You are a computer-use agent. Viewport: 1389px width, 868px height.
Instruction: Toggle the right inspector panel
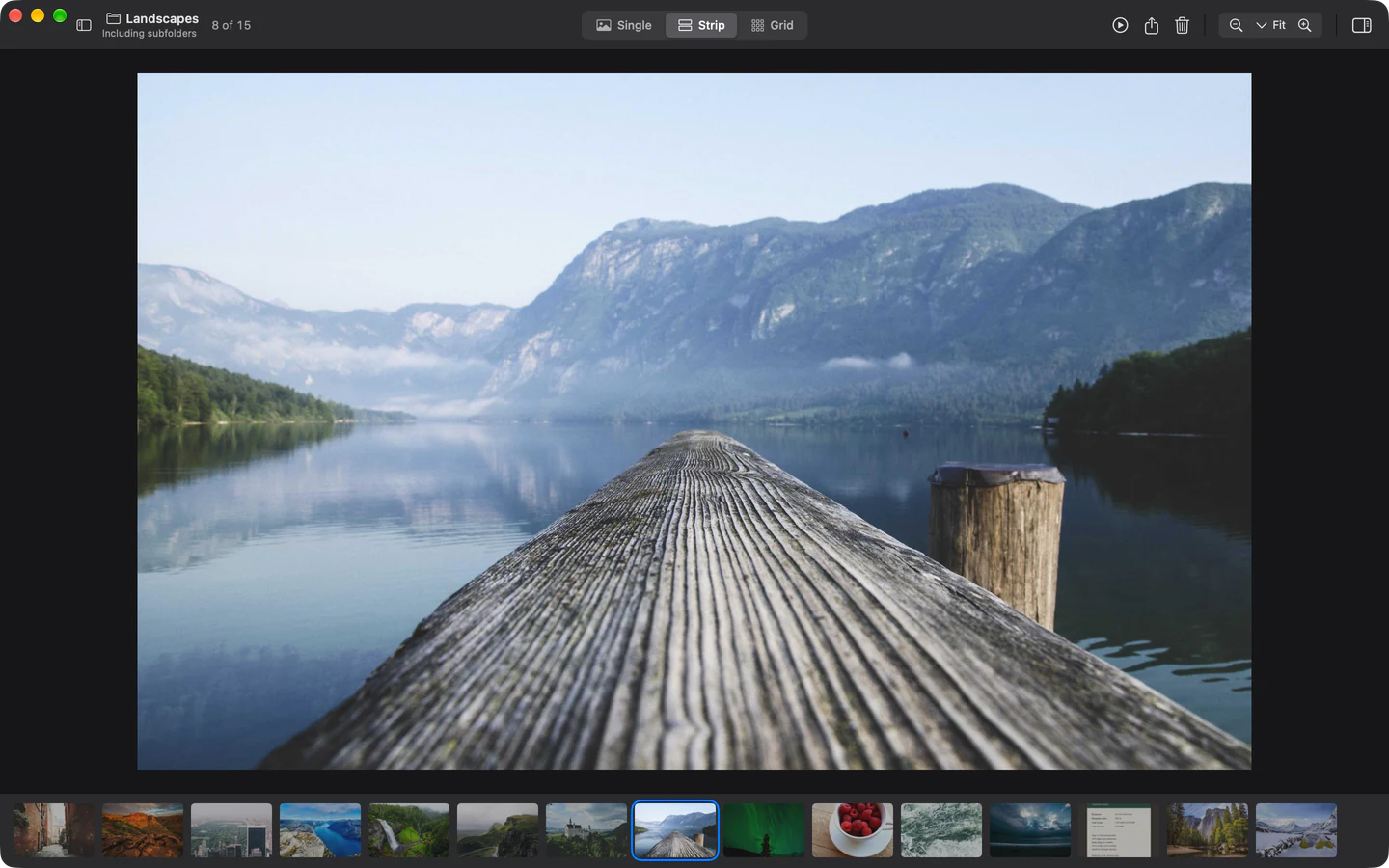[1361, 25]
